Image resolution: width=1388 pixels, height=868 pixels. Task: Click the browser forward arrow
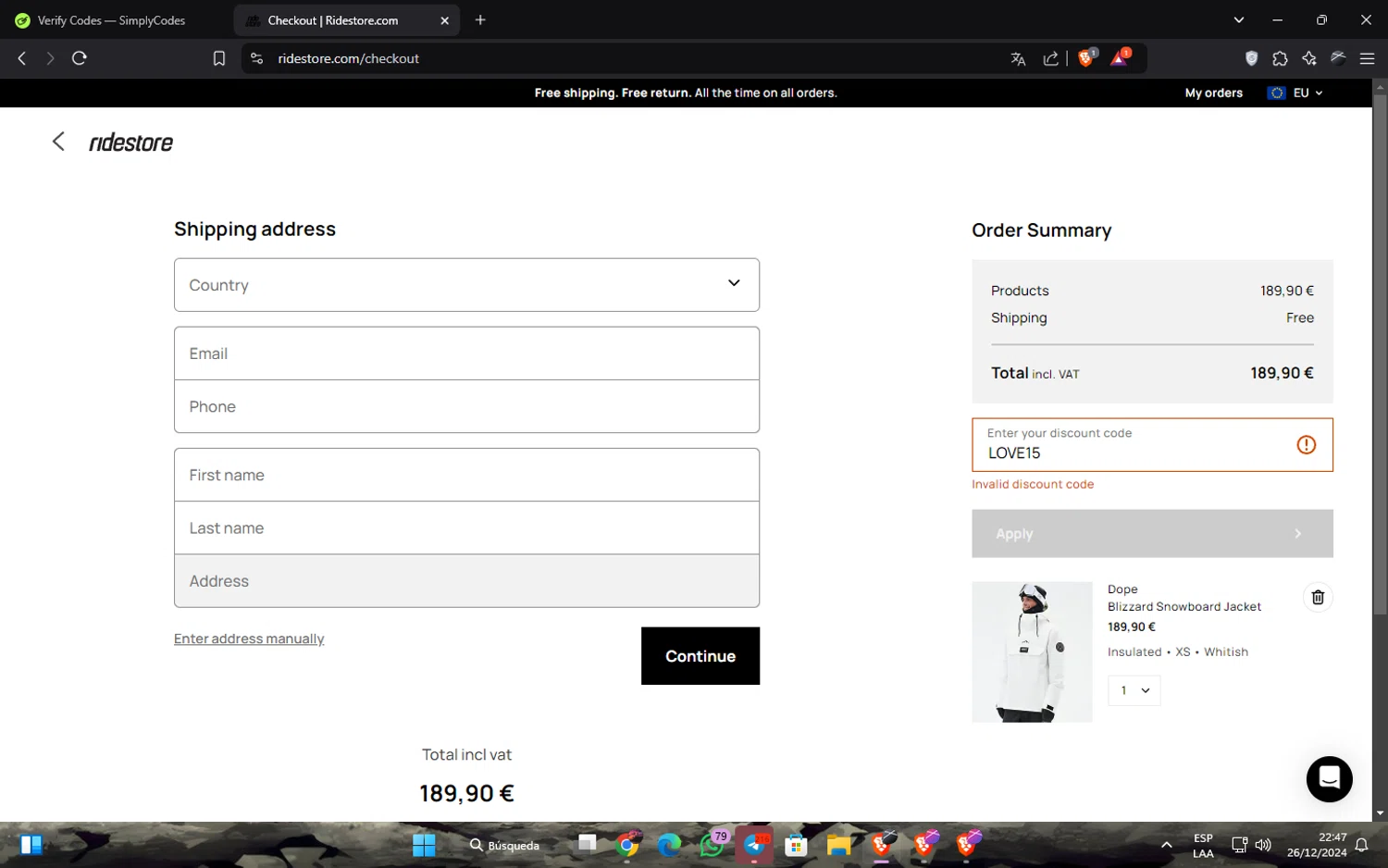pyautogui.click(x=50, y=58)
